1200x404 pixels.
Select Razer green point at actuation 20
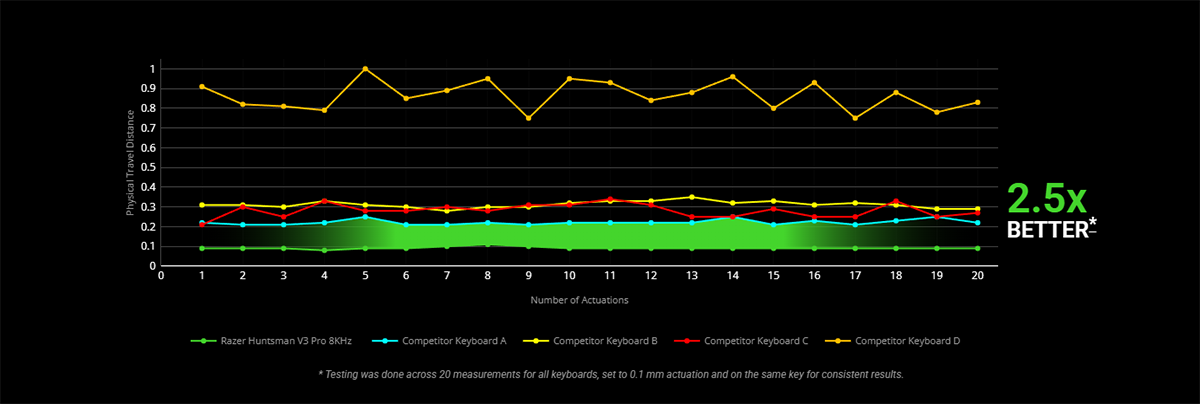(977, 248)
